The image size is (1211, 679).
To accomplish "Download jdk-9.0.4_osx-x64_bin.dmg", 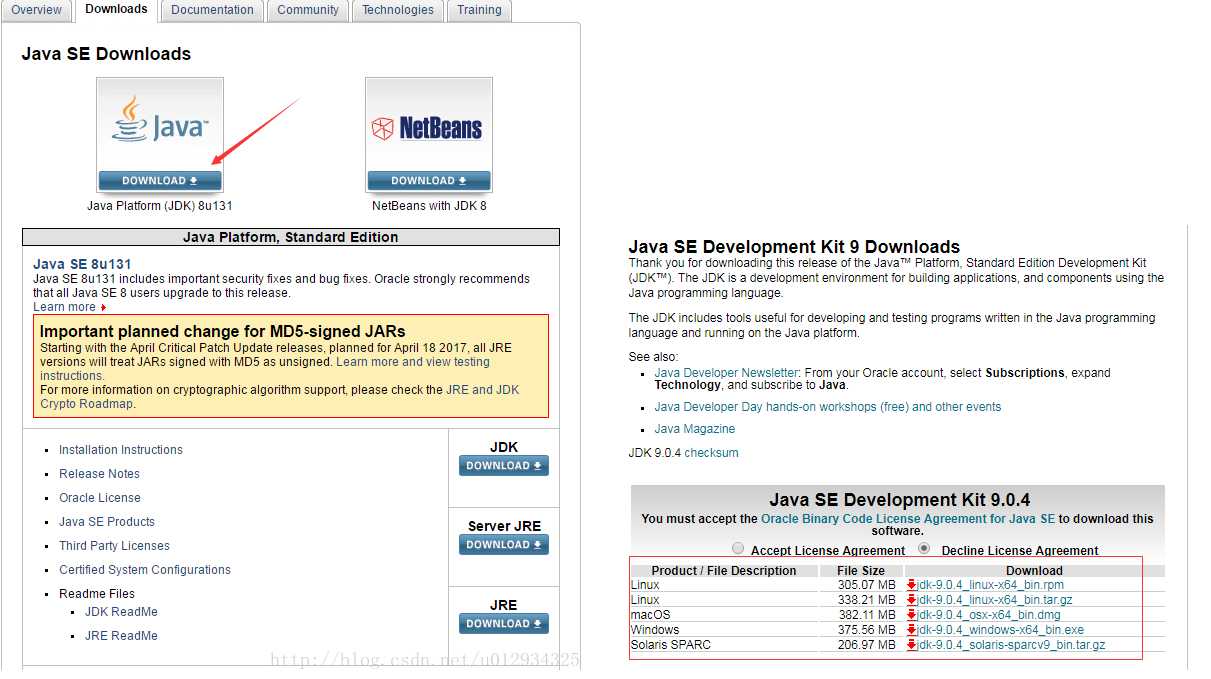I will coord(988,615).
